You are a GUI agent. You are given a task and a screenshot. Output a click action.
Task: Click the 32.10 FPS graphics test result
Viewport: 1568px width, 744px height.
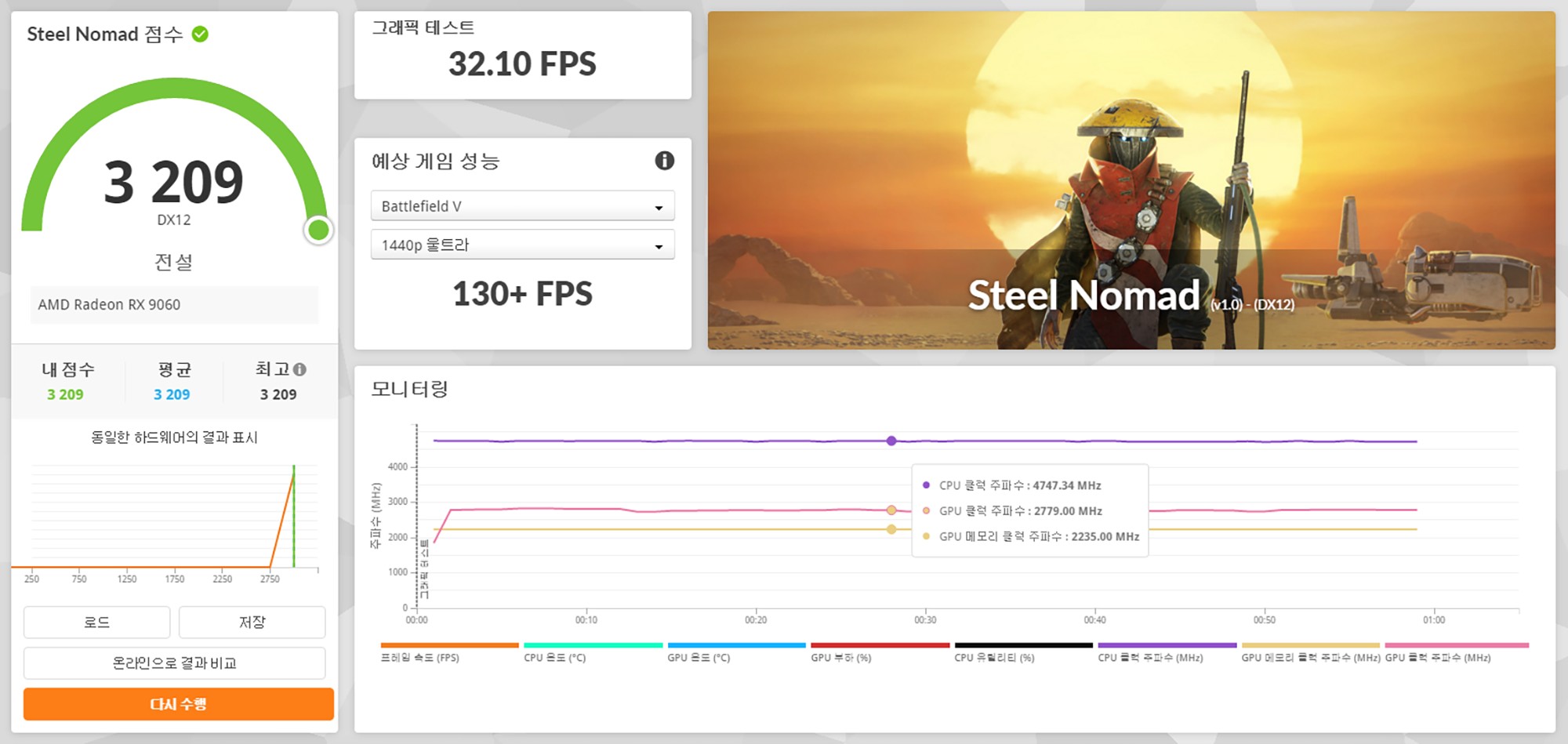pos(522,64)
